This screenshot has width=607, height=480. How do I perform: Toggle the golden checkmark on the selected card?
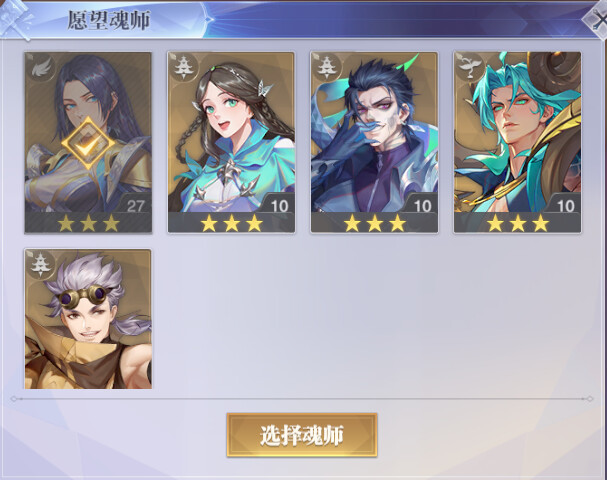(89, 143)
